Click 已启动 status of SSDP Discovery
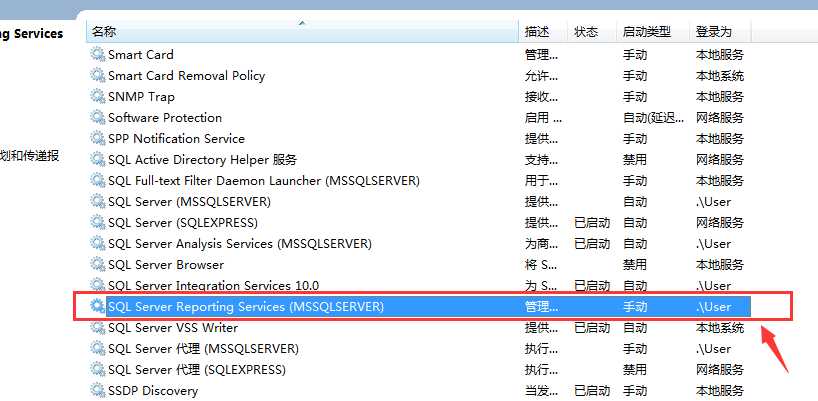The height and width of the screenshot is (401, 818). [592, 391]
